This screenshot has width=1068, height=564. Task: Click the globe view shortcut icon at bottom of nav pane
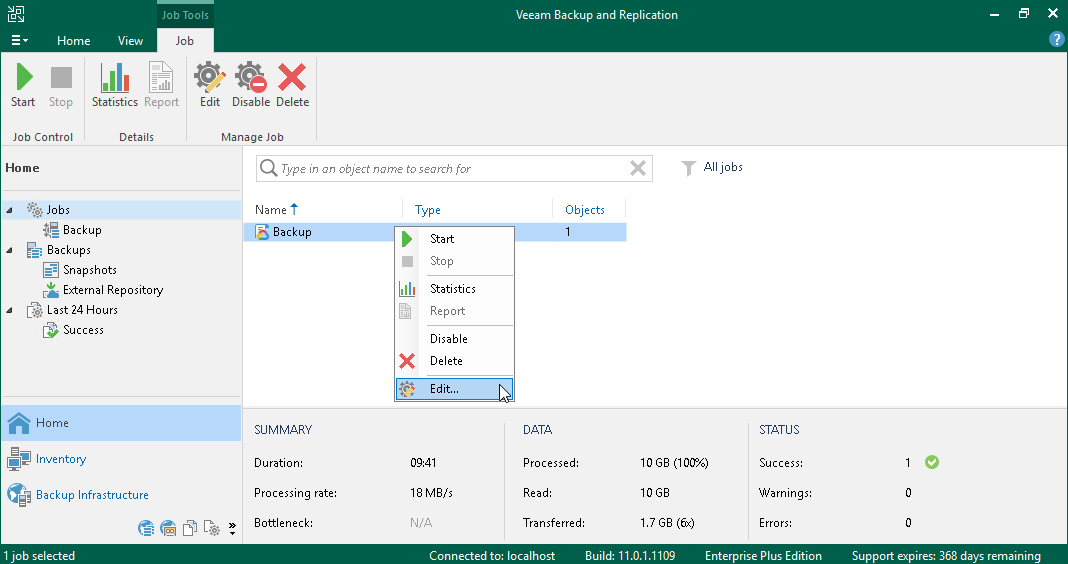pos(146,528)
